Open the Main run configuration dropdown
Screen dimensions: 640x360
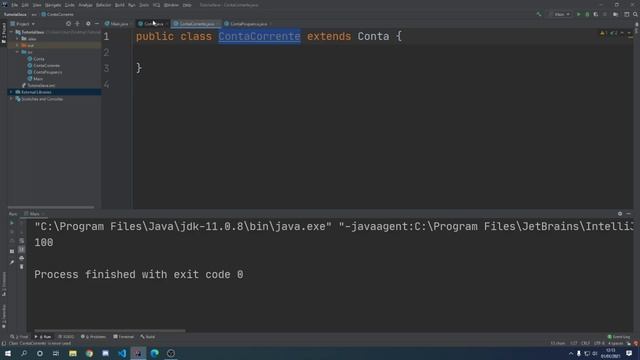coord(561,14)
